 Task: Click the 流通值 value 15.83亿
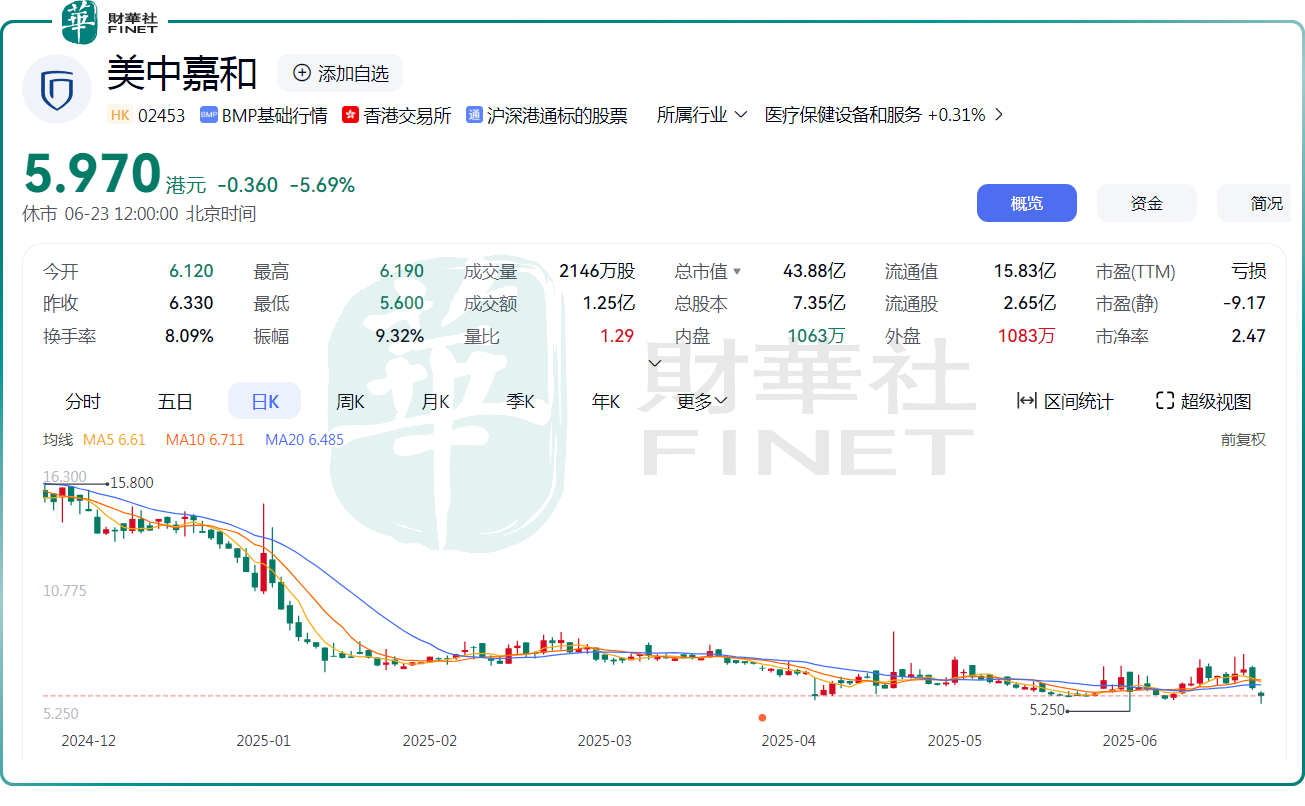pyautogui.click(x=1024, y=271)
